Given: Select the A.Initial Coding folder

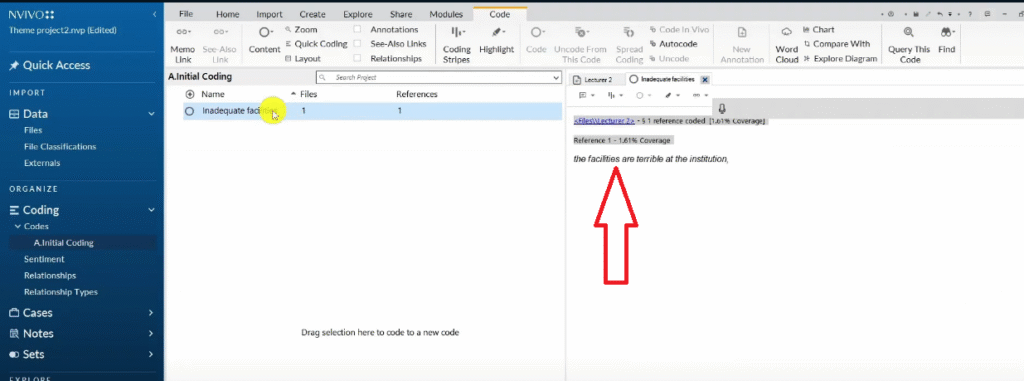Looking at the screenshot, I should [63, 242].
